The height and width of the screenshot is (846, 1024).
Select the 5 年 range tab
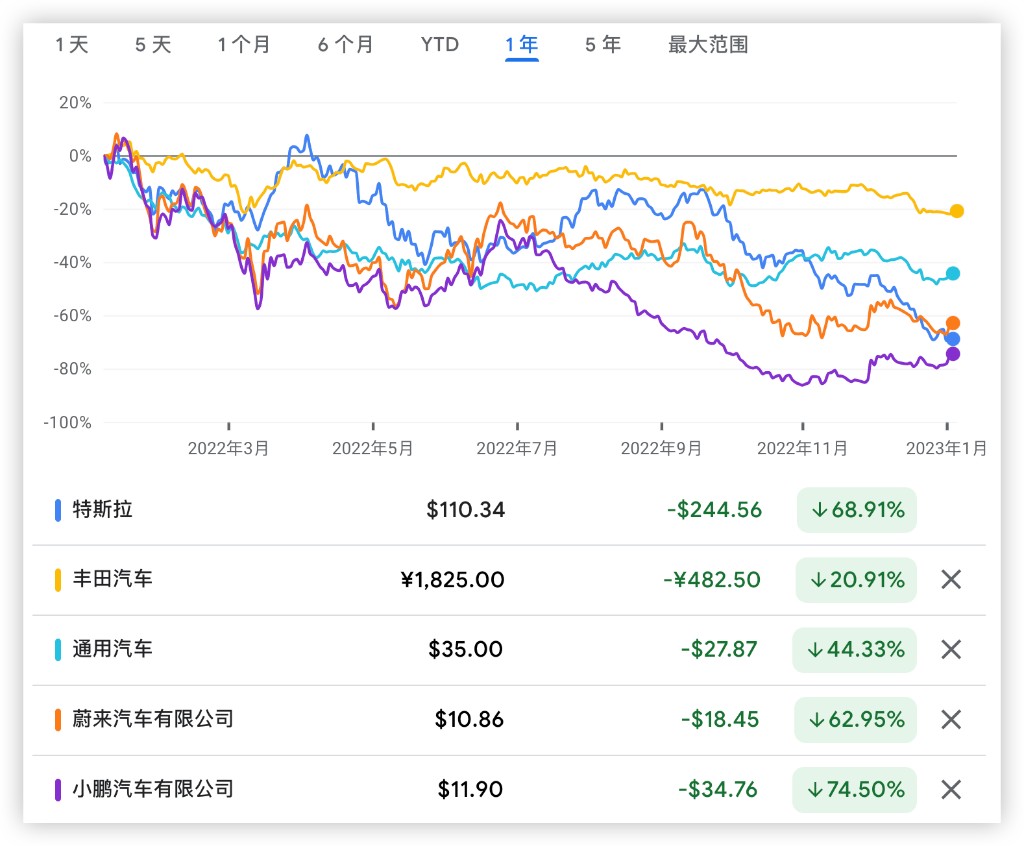tap(603, 45)
